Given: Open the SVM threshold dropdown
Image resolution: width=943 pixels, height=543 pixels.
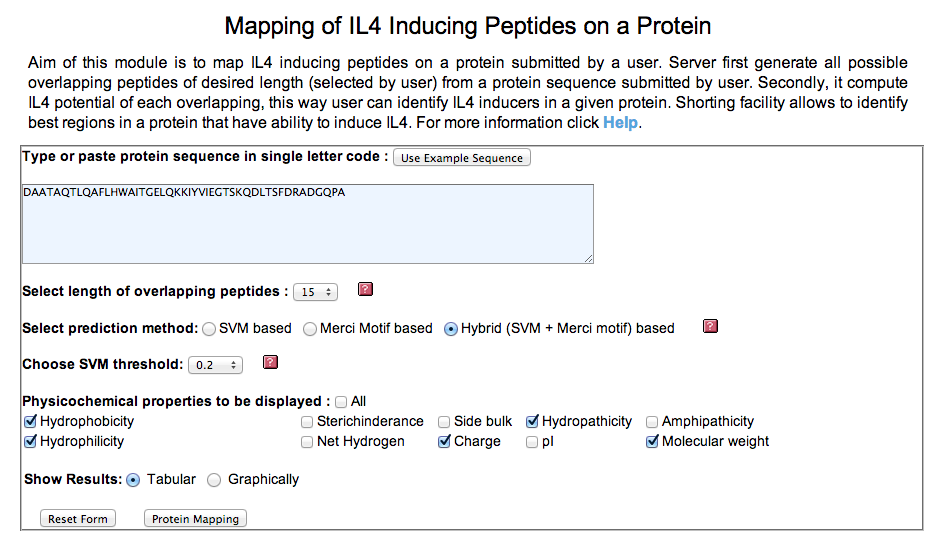Looking at the screenshot, I should click(215, 365).
